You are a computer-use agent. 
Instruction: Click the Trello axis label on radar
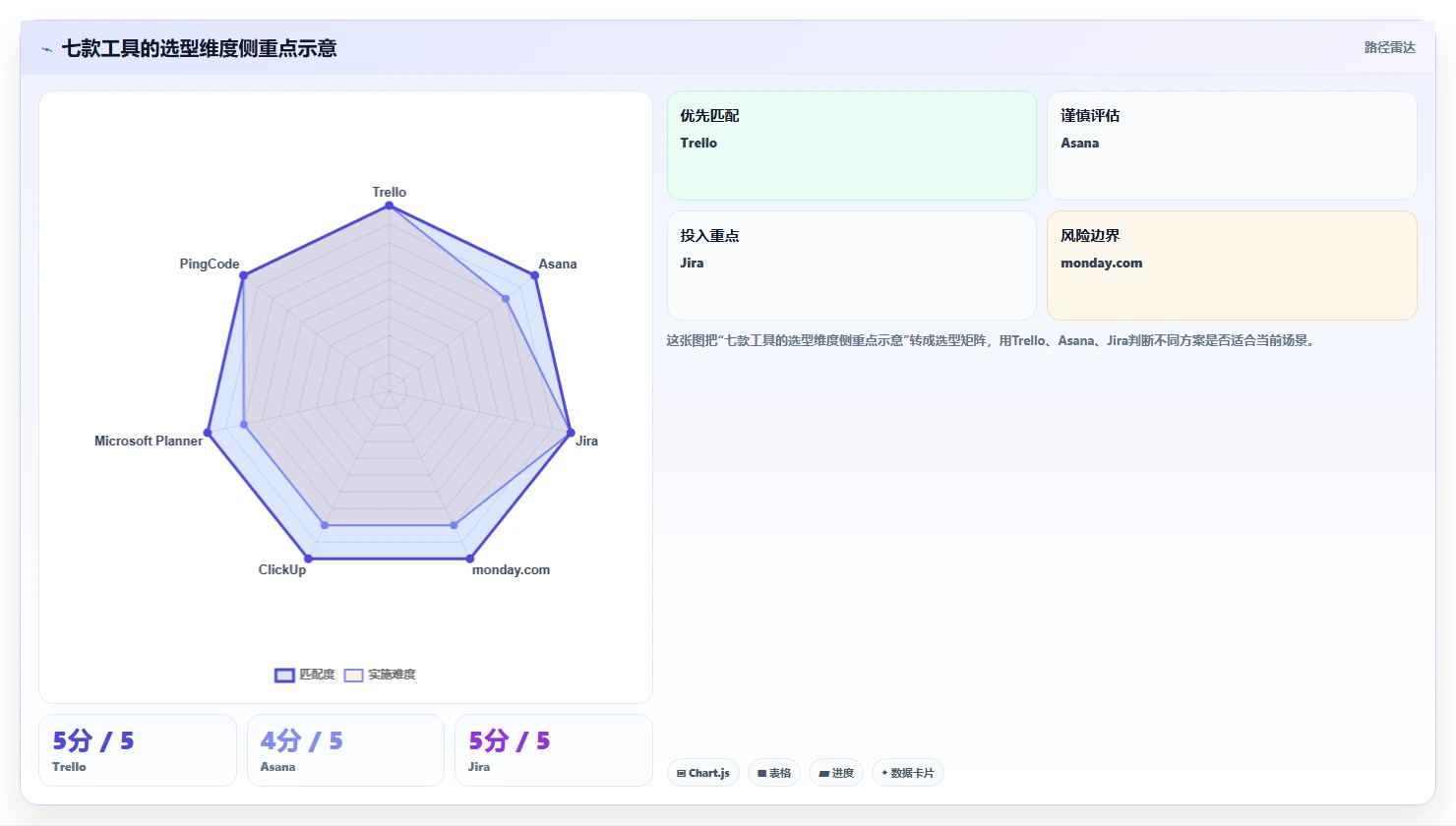(x=390, y=192)
